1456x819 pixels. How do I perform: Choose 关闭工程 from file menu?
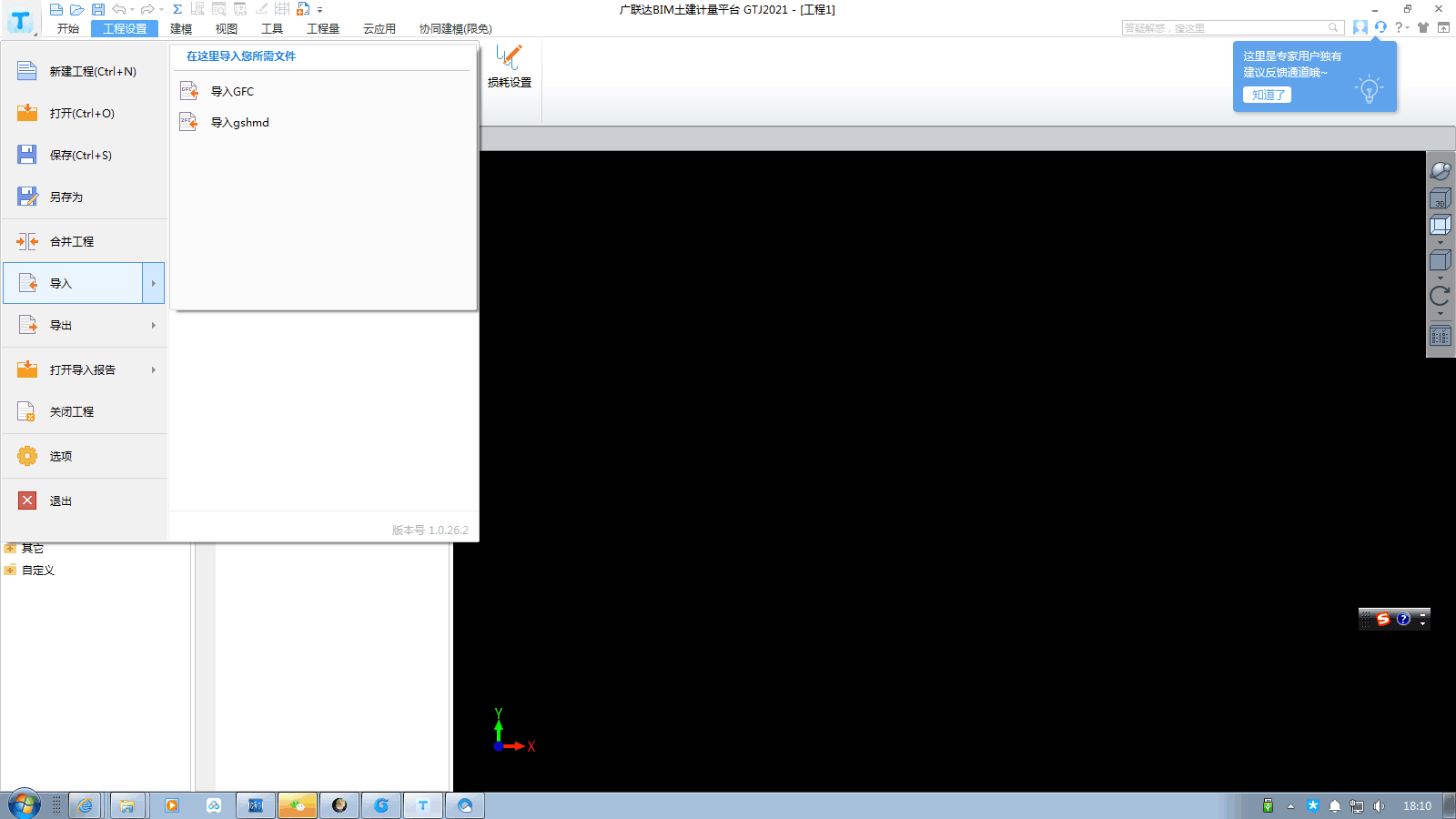(85, 411)
